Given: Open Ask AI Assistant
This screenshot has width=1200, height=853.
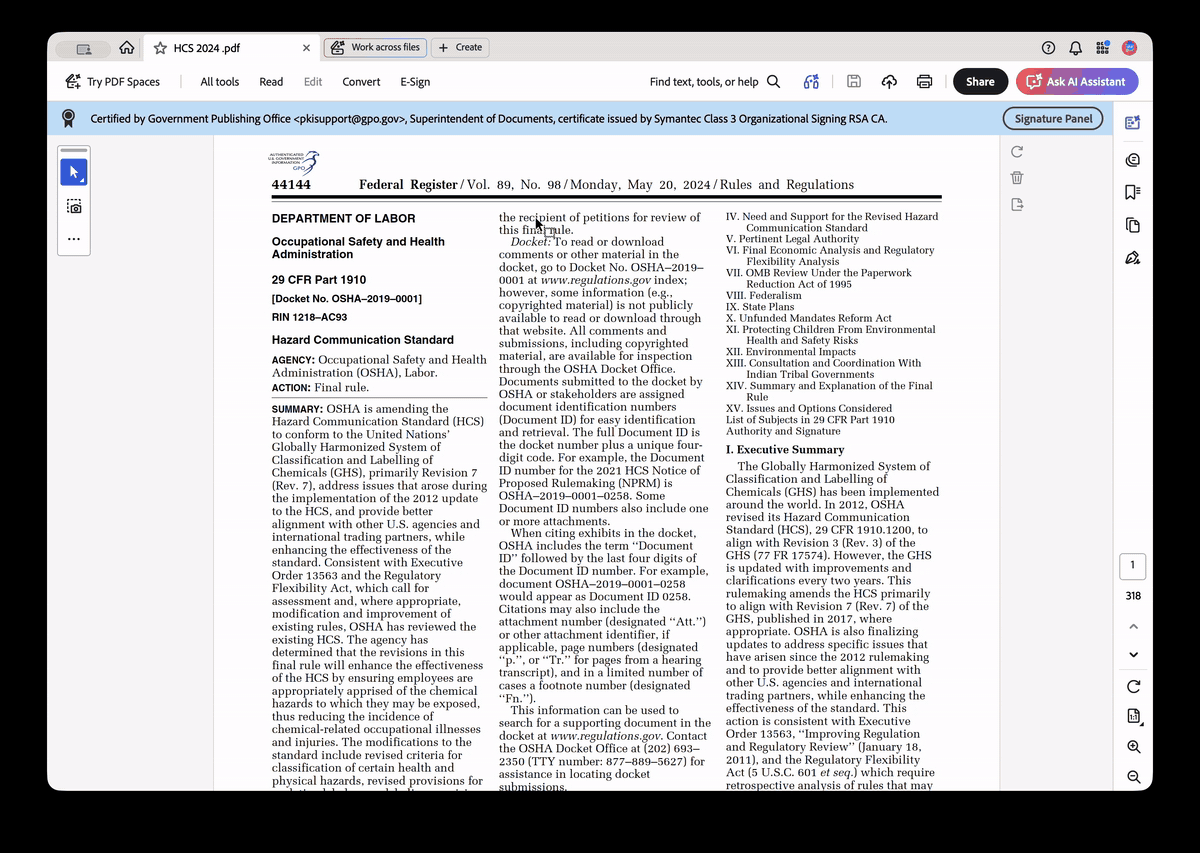Looking at the screenshot, I should click(x=1077, y=82).
